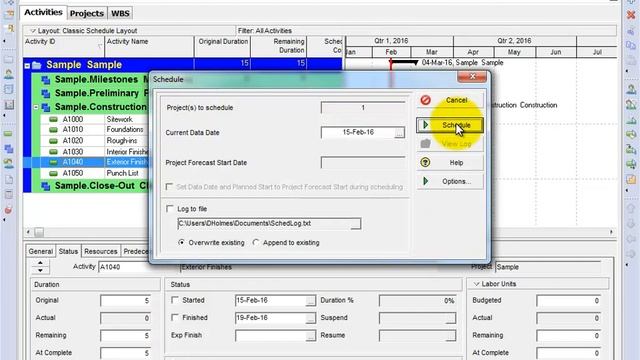This screenshot has height=360, width=640.
Task: Open the Finished date picker
Action: (x=311, y=318)
